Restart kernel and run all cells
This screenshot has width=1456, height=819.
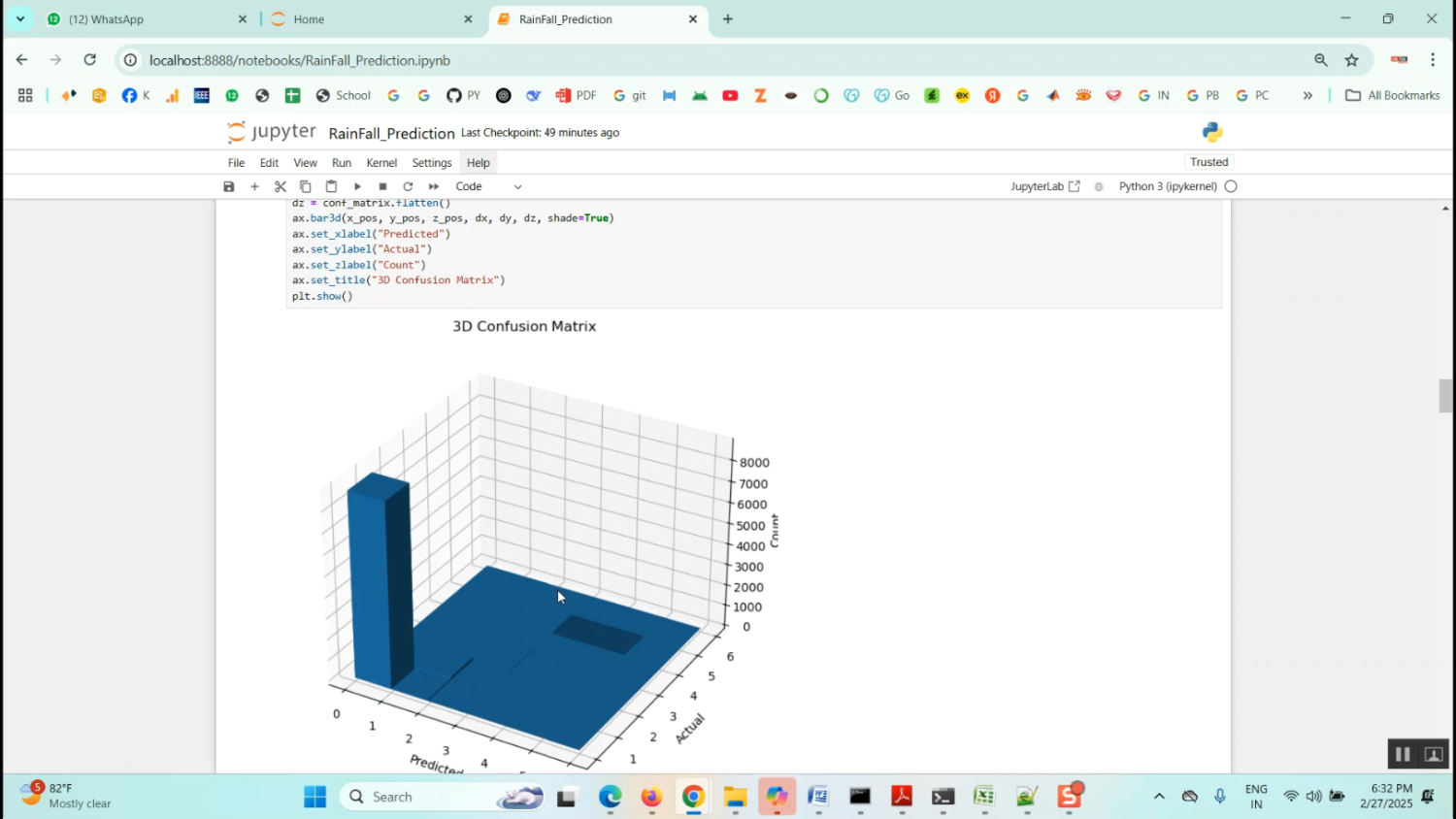click(x=434, y=185)
